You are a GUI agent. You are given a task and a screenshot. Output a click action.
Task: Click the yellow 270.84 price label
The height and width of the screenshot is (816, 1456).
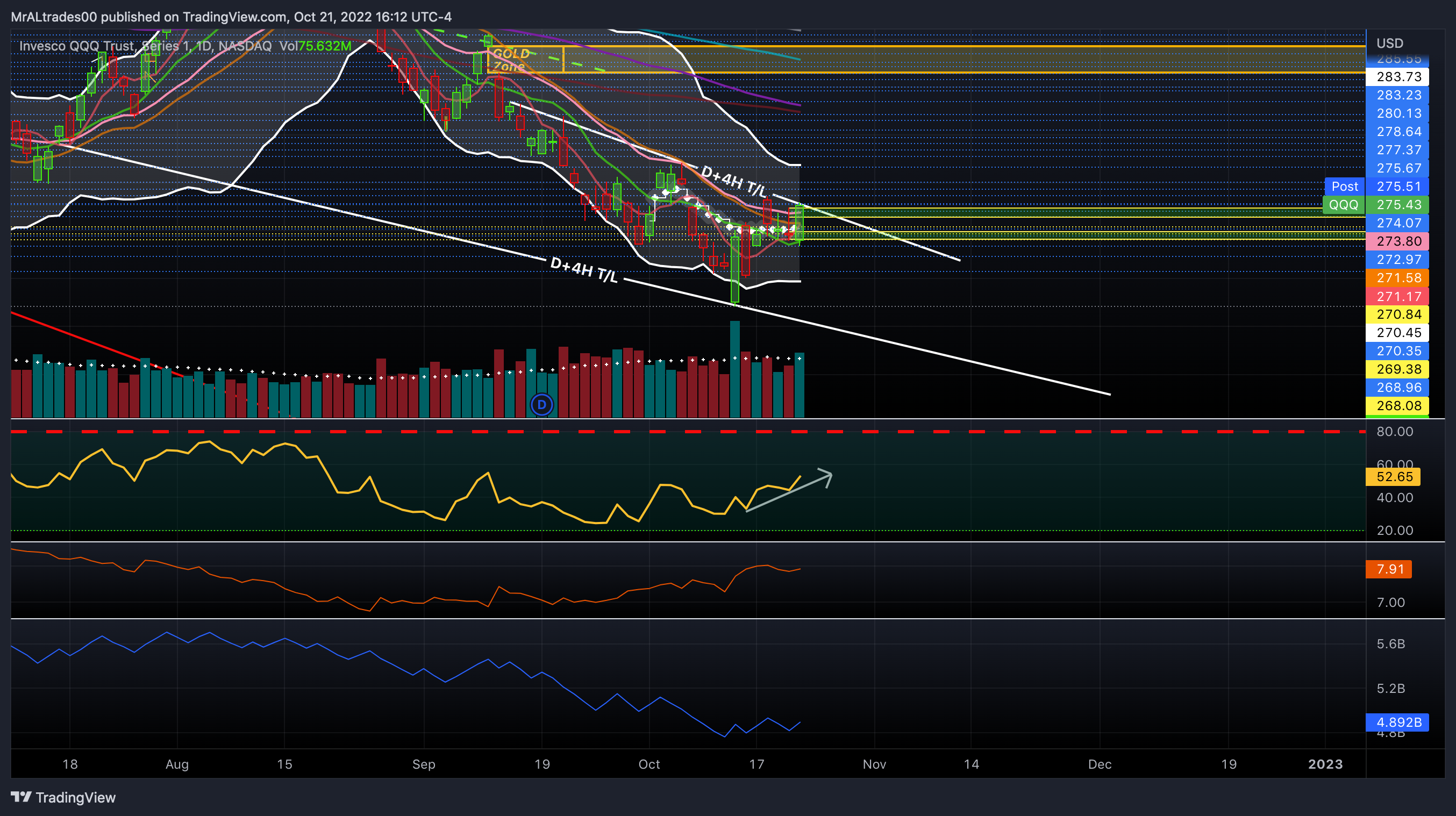point(1397,314)
